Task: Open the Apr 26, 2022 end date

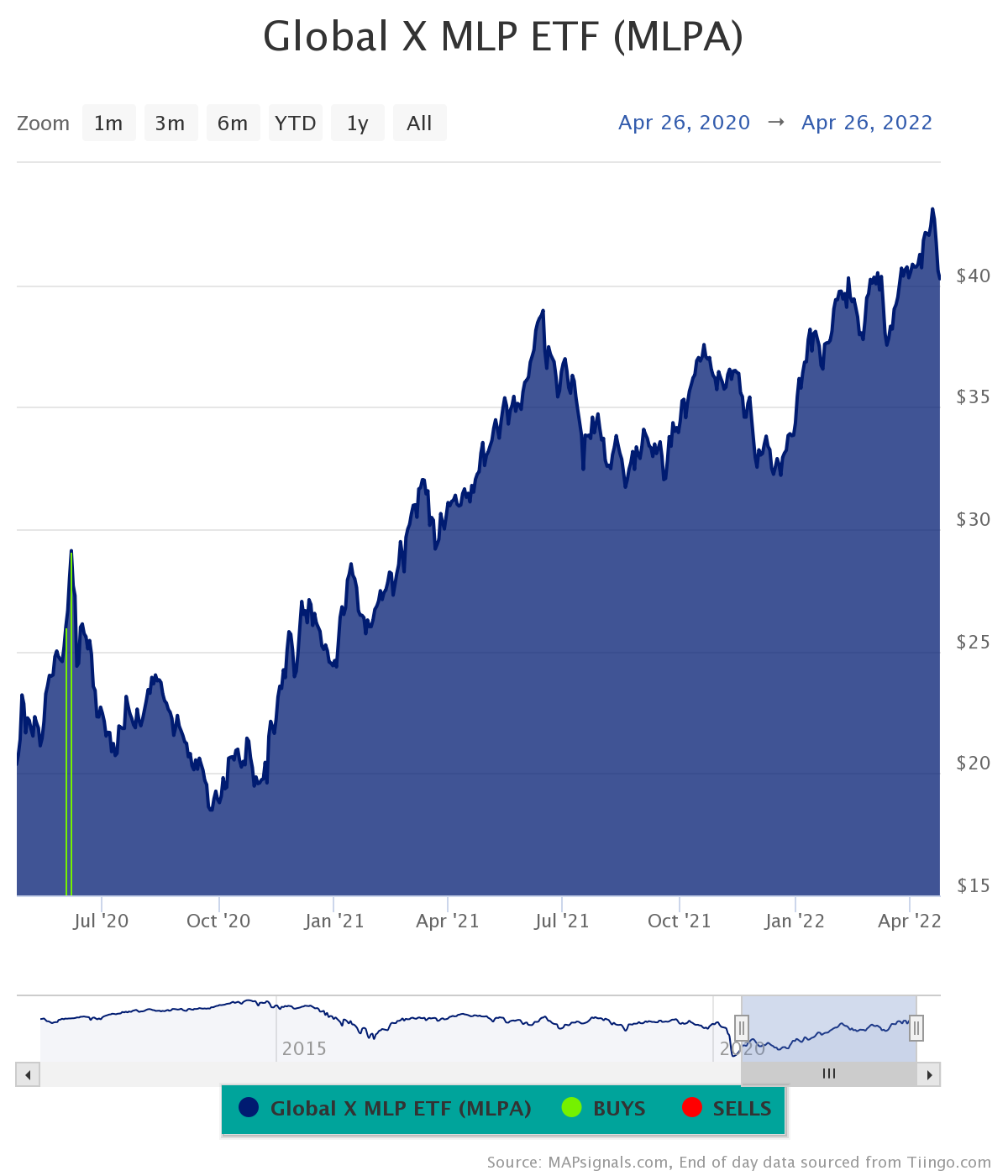Action: tap(866, 123)
